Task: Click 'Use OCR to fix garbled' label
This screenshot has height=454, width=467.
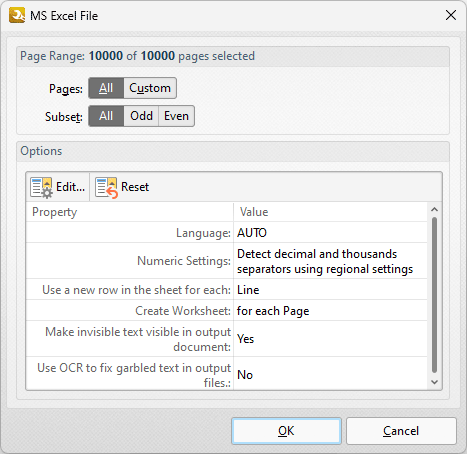Action: coord(134,375)
